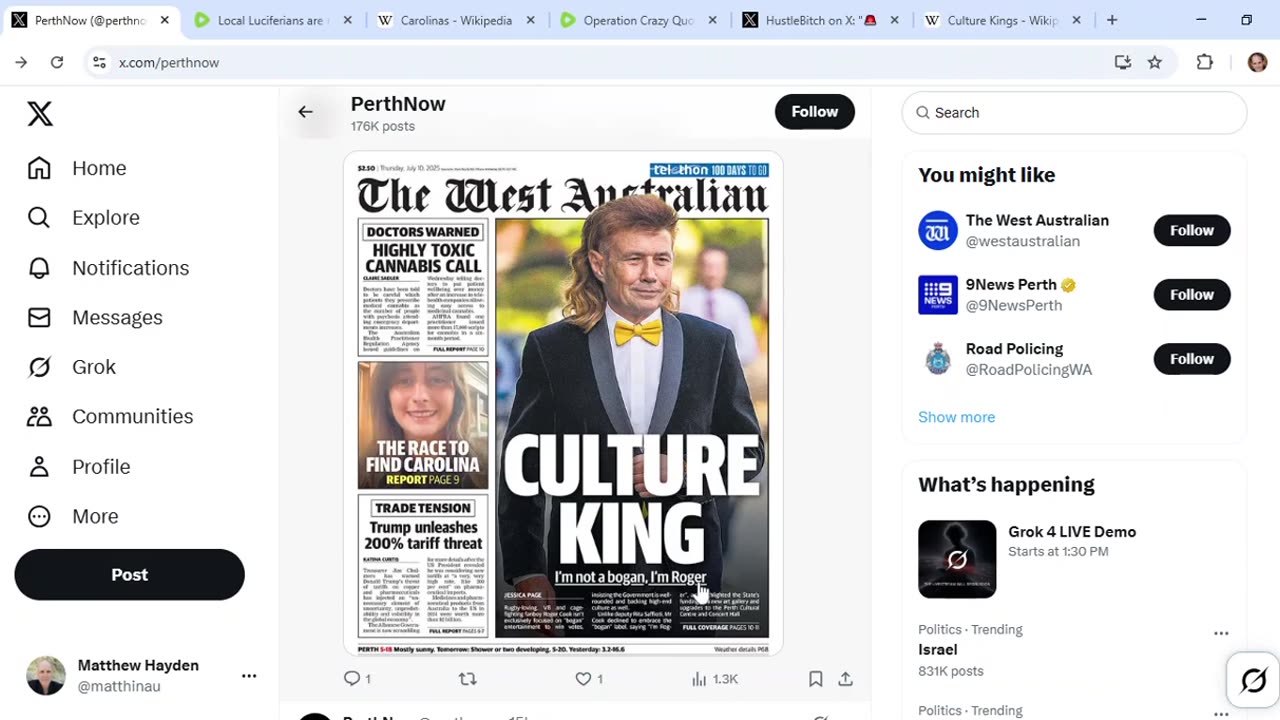Viewport: 1280px width, 720px height.
Task: Open a new browser tab
Action: tap(1112, 20)
